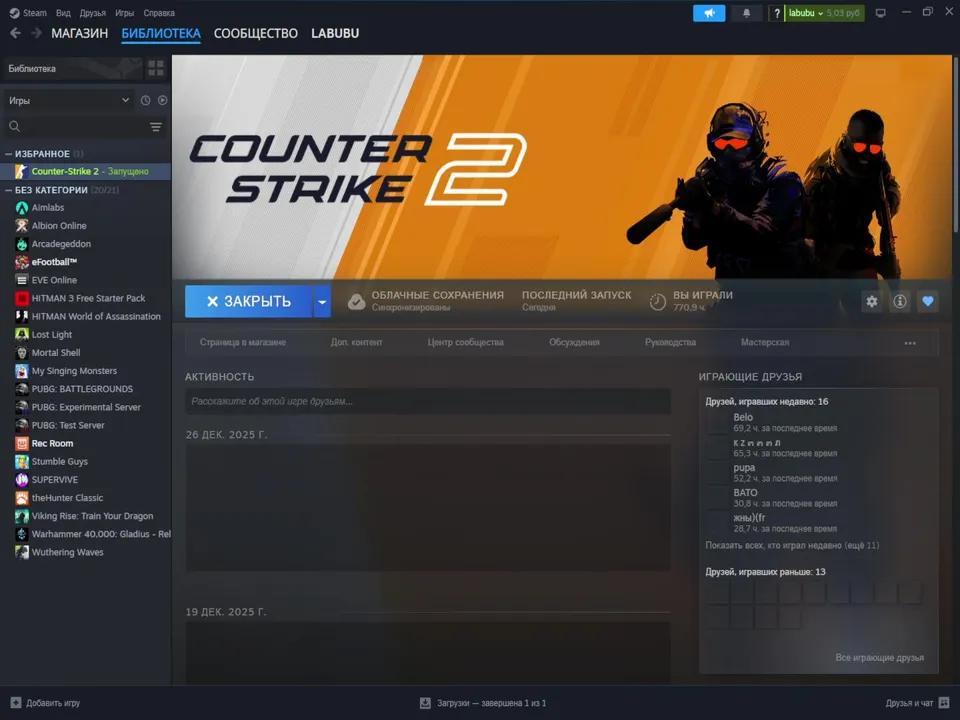Screen dimensions: 960x720
Task: Open Все играющие друзья link
Action: coord(880,658)
